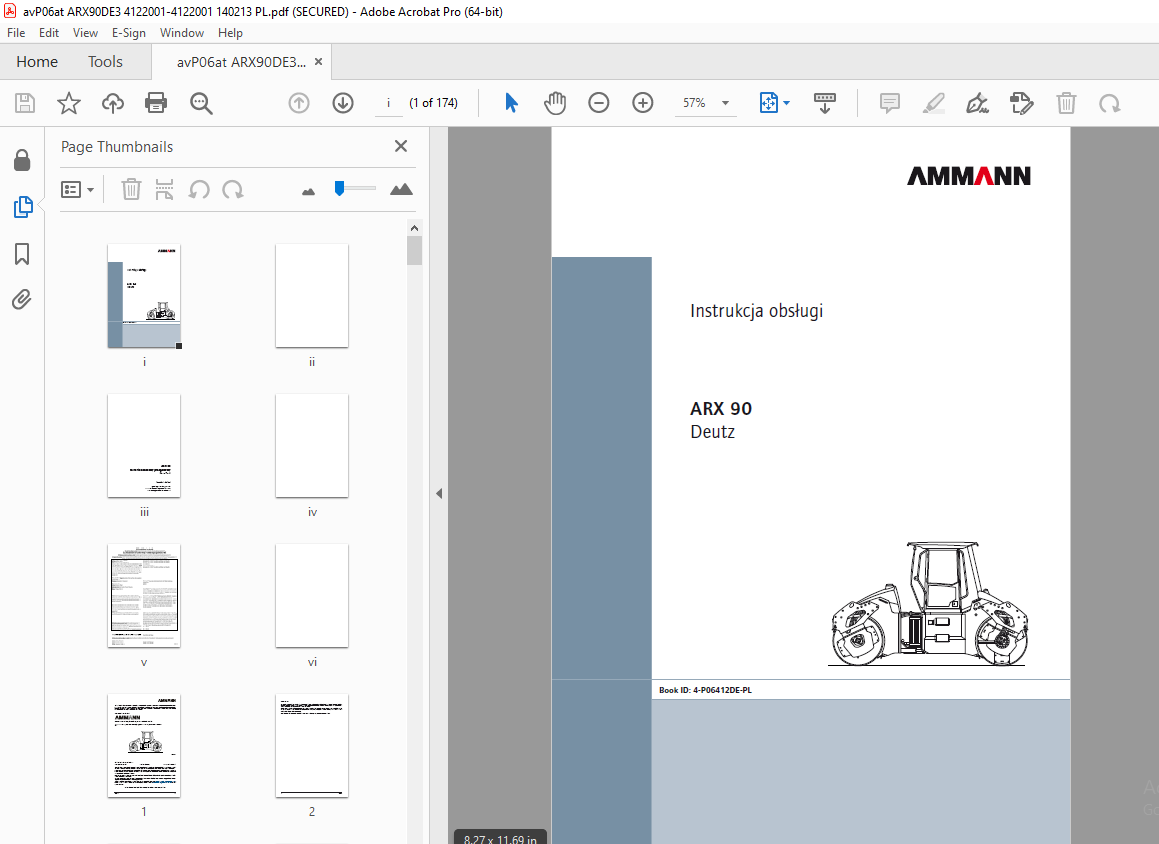Rotate page clockwise in thumbnails
The height and width of the screenshot is (844, 1159).
click(x=233, y=190)
